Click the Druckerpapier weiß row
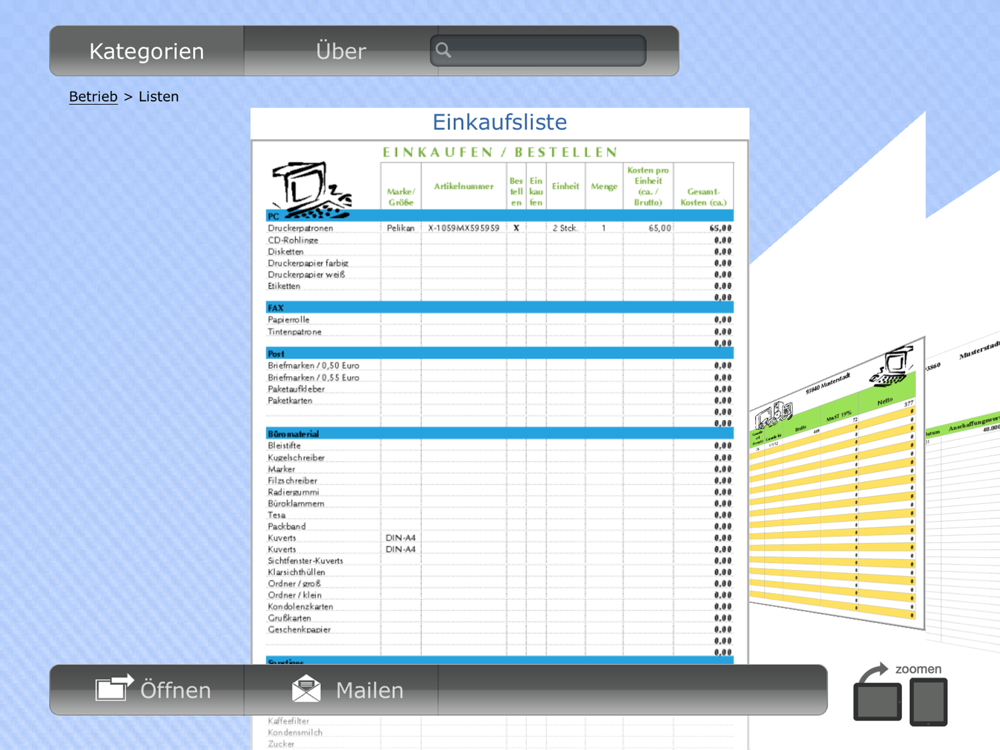 pos(499,274)
